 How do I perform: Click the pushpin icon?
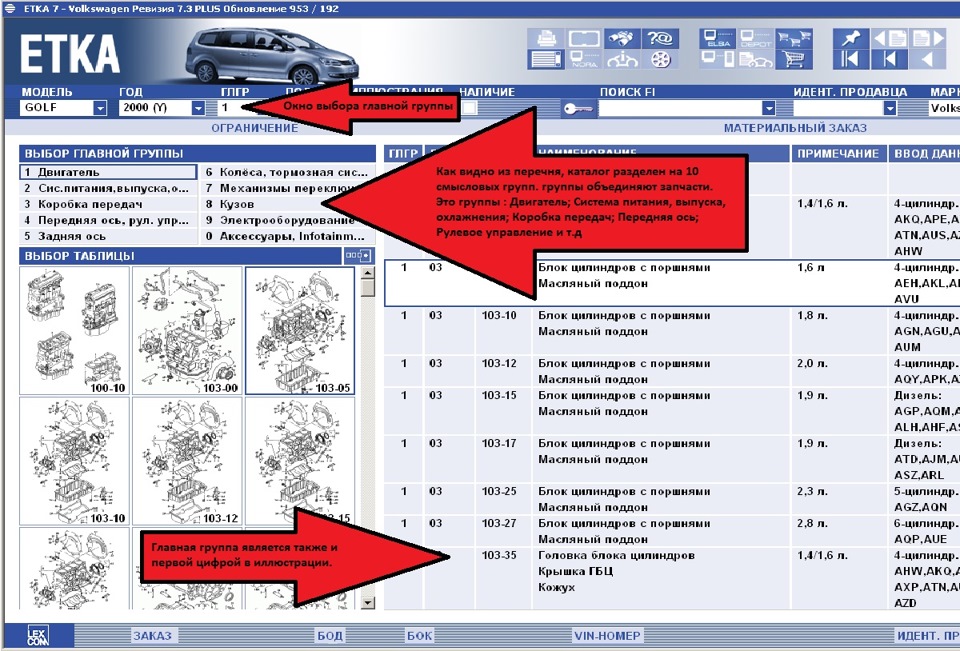850,39
